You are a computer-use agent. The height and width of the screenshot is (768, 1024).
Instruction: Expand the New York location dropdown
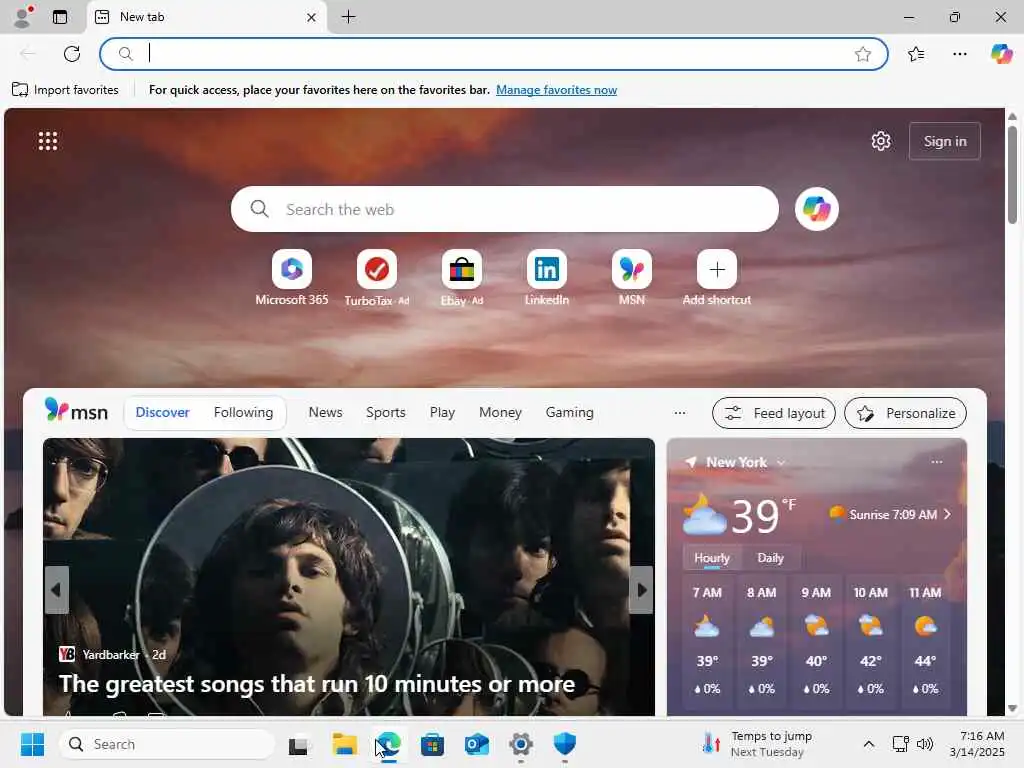point(782,462)
